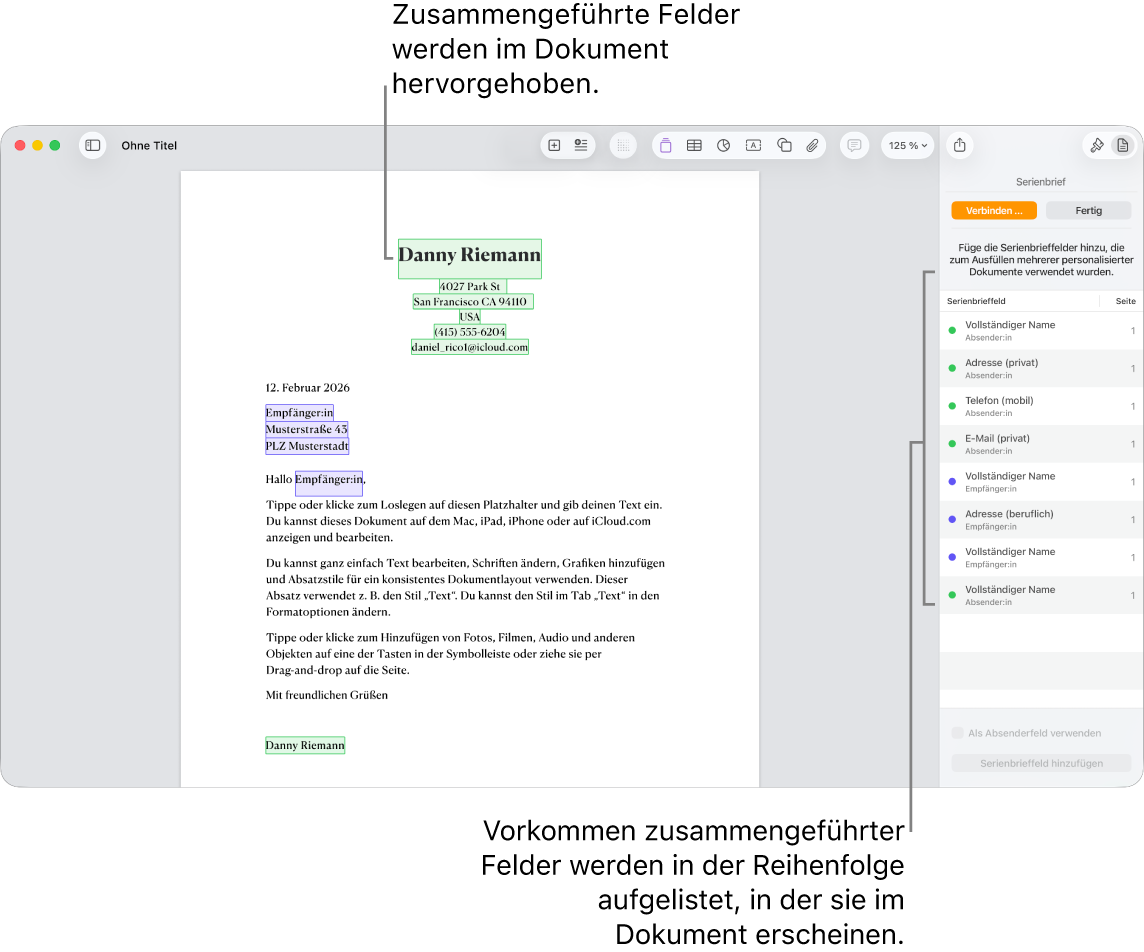
Task: Click the add page icon
Action: [554, 145]
